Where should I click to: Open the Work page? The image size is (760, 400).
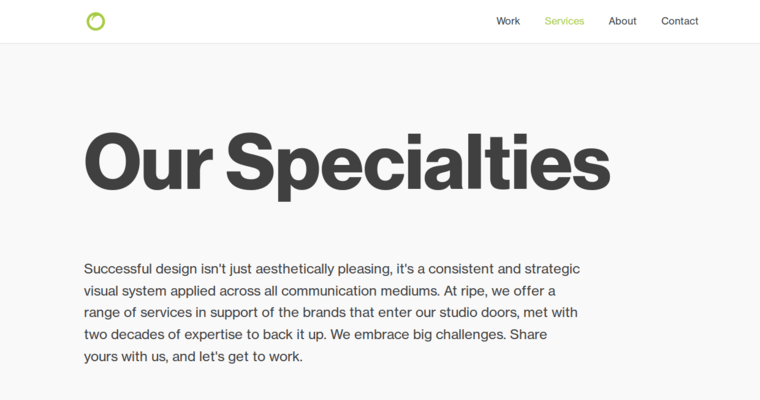(x=508, y=21)
